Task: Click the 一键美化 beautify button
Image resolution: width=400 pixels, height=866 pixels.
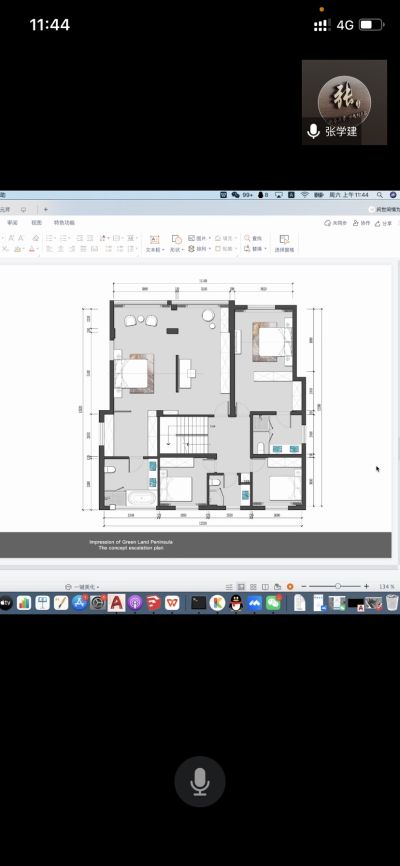Action: pos(83,587)
